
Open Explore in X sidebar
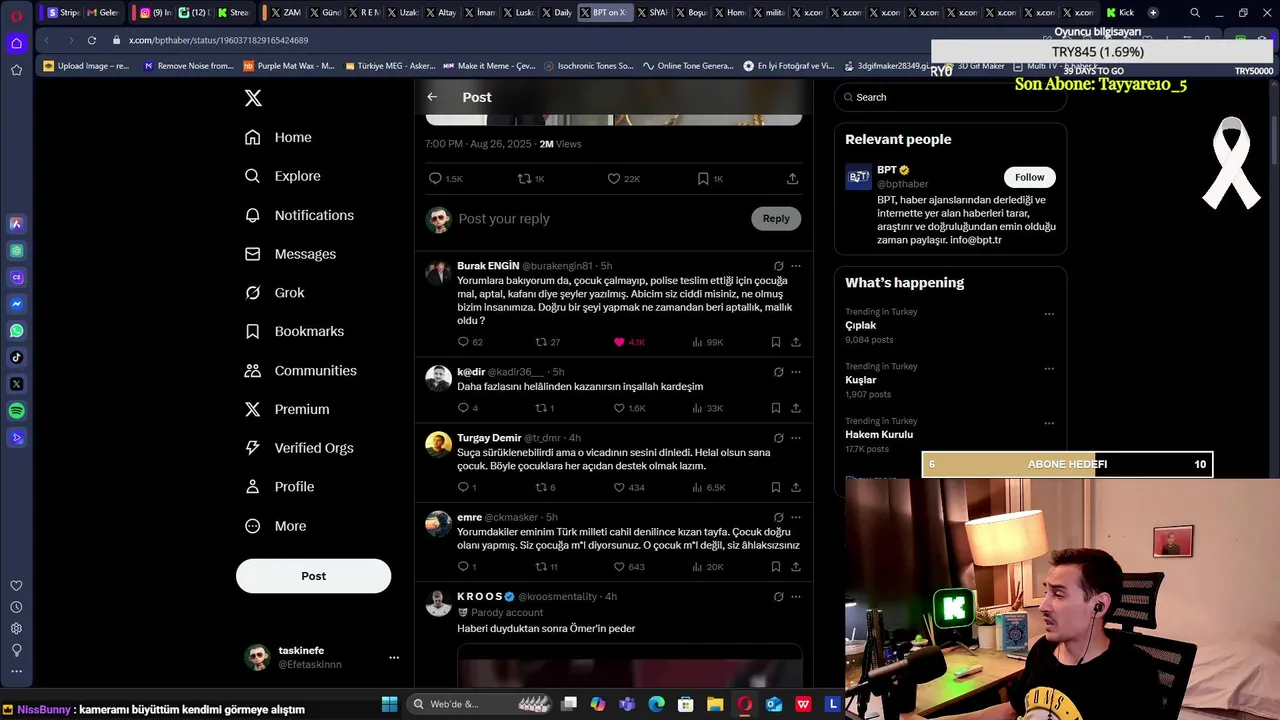283,176
